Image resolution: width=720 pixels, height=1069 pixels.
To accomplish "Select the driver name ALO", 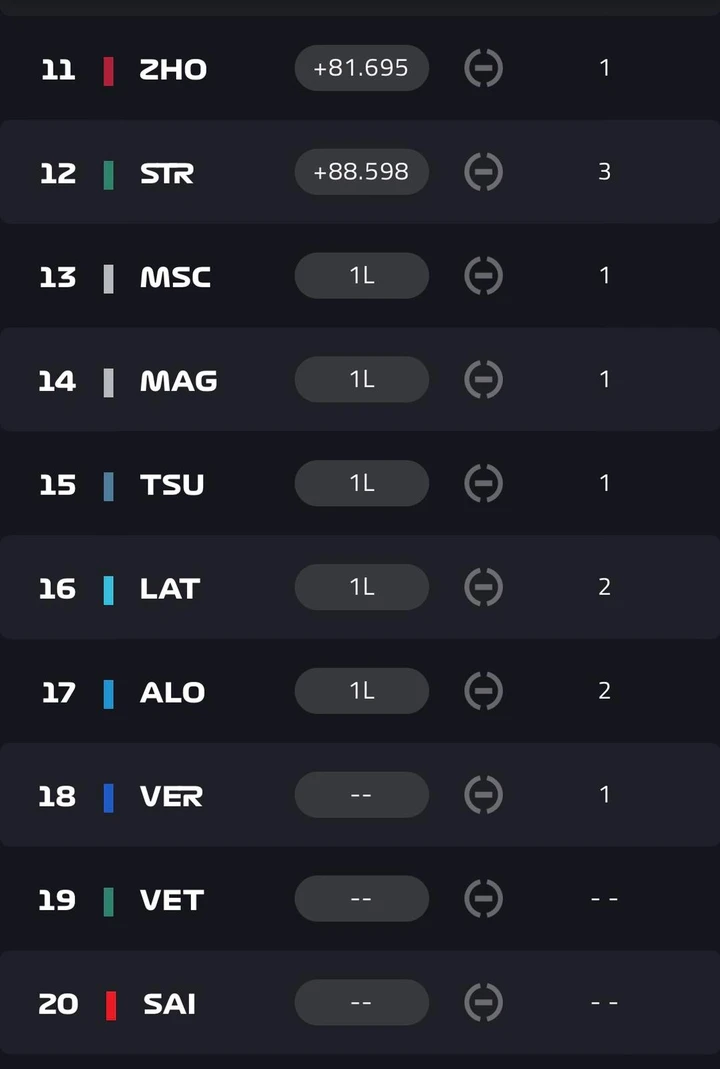I will 172,693.
